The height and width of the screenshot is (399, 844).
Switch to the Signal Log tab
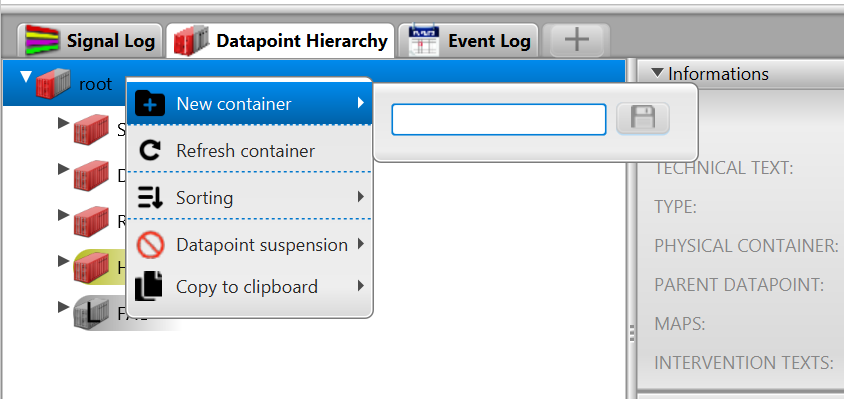tap(89, 40)
